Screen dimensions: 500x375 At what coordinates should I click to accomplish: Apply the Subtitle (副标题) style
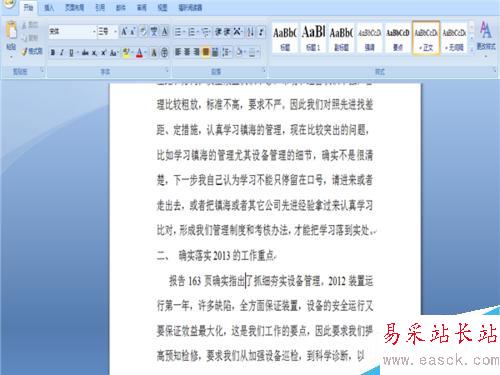pos(341,38)
